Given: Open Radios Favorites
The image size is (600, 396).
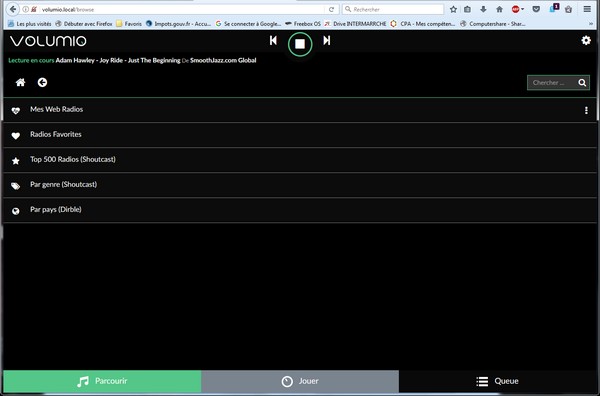Looking at the screenshot, I should pyautogui.click(x=300, y=135).
